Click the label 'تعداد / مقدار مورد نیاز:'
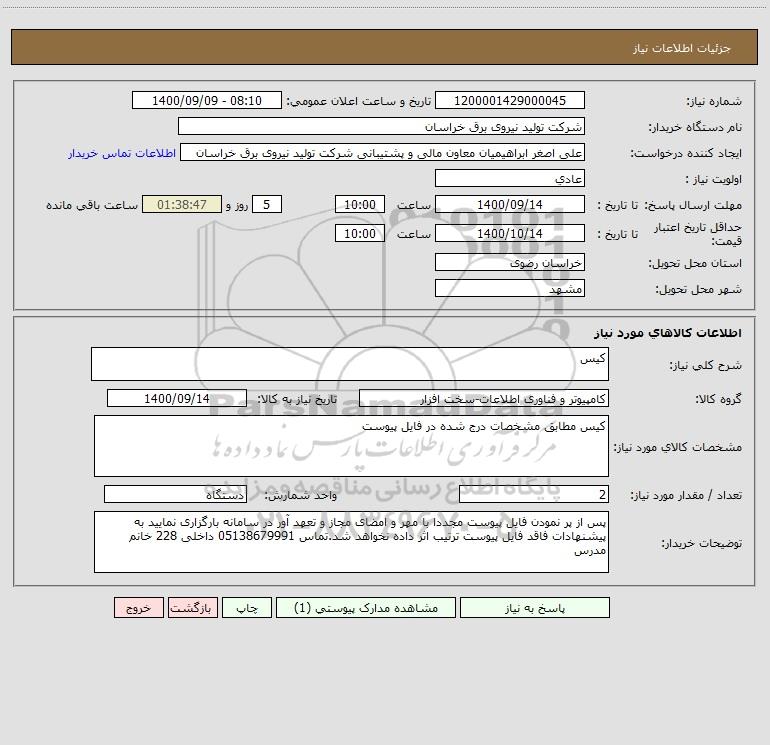Viewport: 770px width, 745px height. click(686, 496)
